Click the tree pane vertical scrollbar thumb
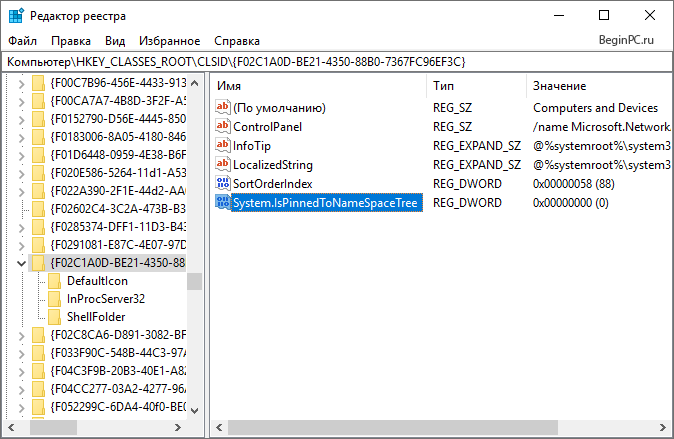The image size is (674, 439). (x=194, y=282)
